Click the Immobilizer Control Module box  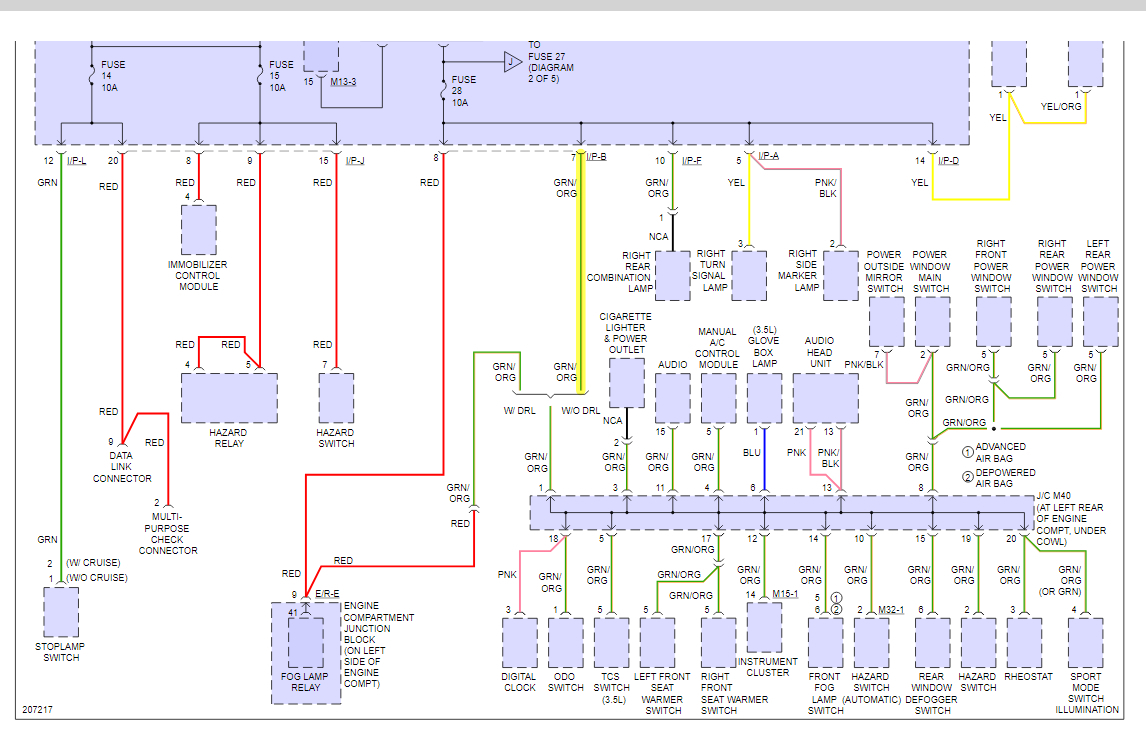coord(199,229)
